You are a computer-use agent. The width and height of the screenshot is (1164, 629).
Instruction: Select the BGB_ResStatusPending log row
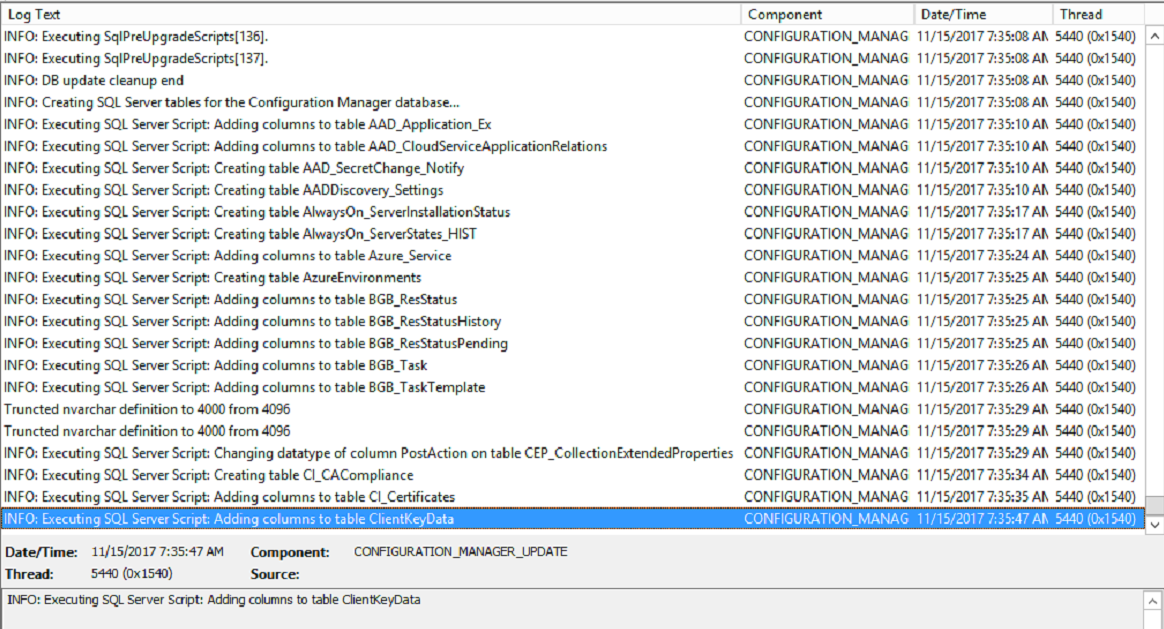[x=572, y=343]
